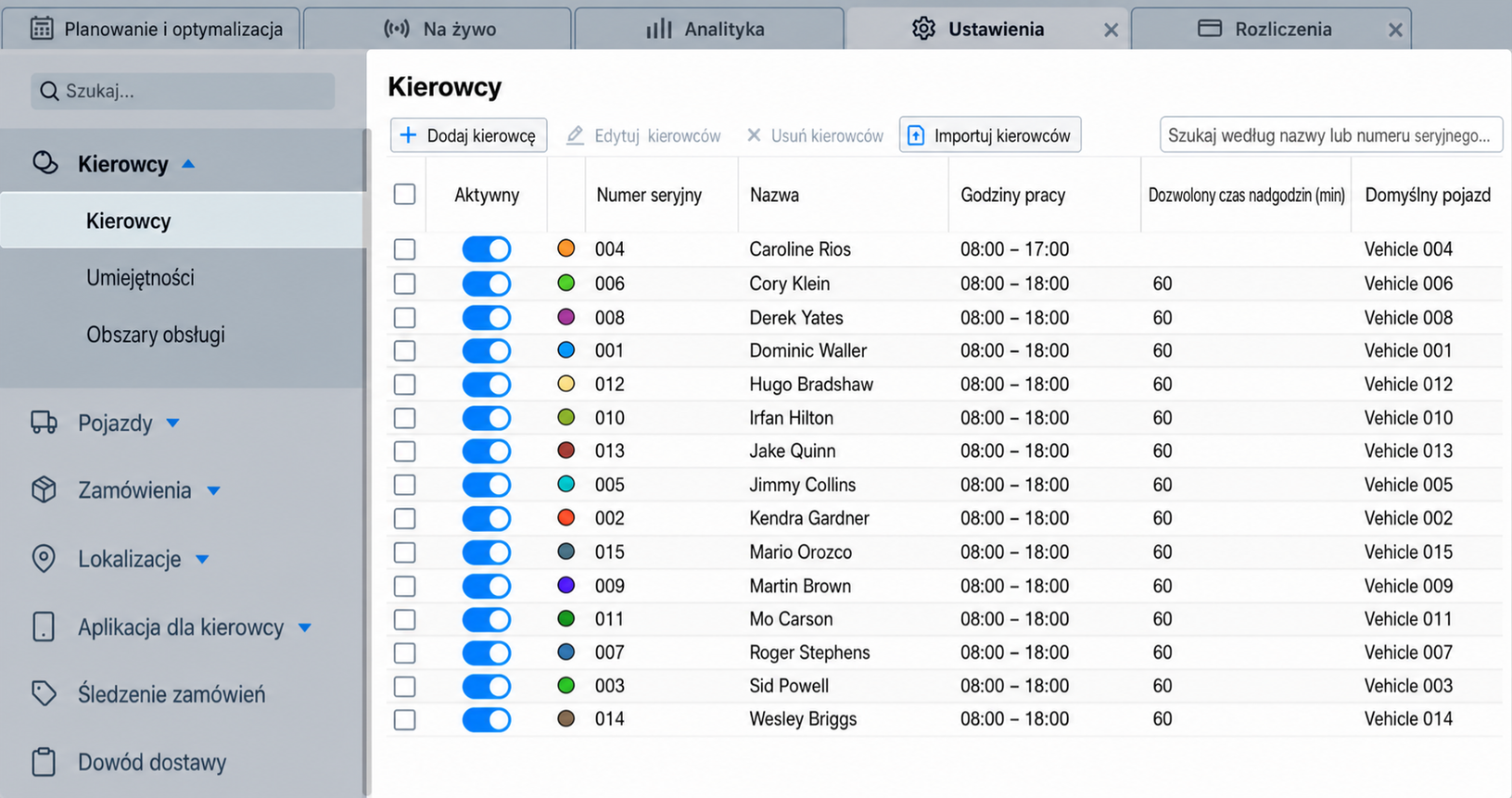Screen dimensions: 1512x798
Task: Click Vehicle 015 cell
Action: pyautogui.click(x=1408, y=551)
